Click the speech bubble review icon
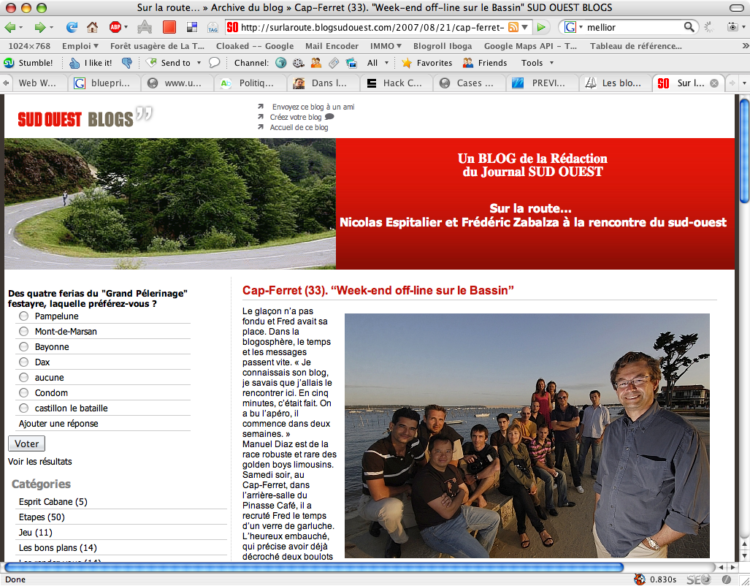This screenshot has height=586, width=750. point(214,63)
